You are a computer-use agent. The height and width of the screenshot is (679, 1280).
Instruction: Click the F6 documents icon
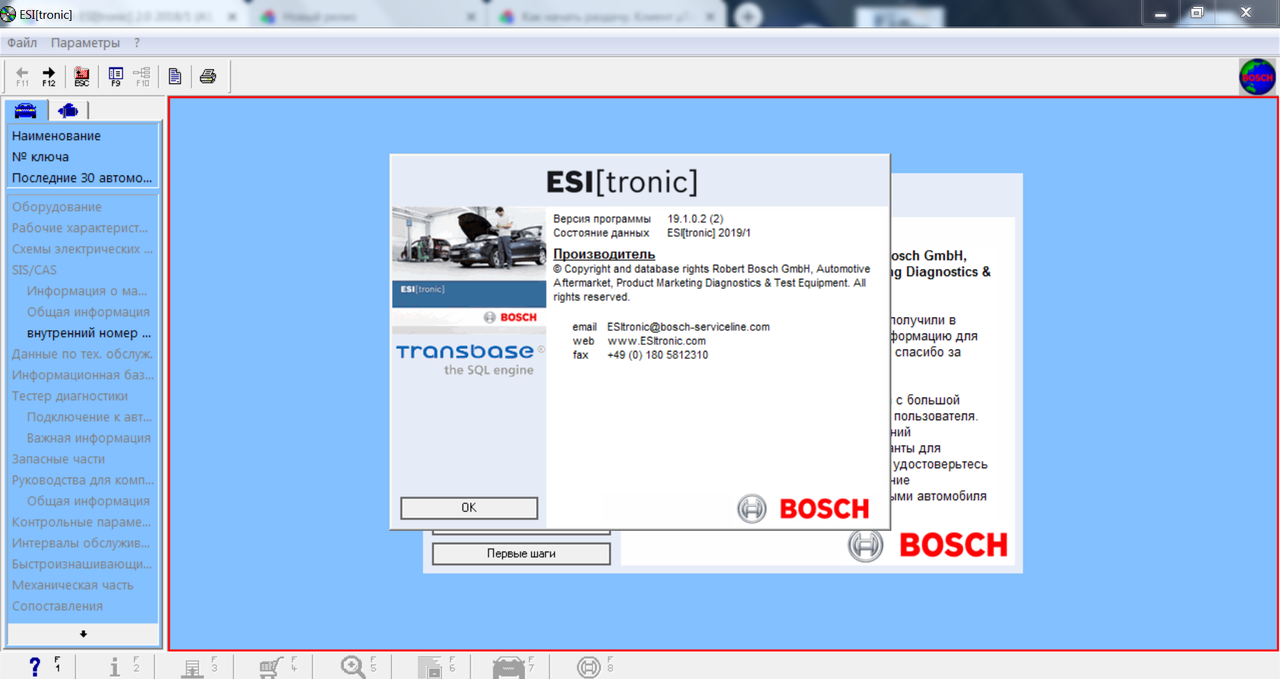(430, 667)
